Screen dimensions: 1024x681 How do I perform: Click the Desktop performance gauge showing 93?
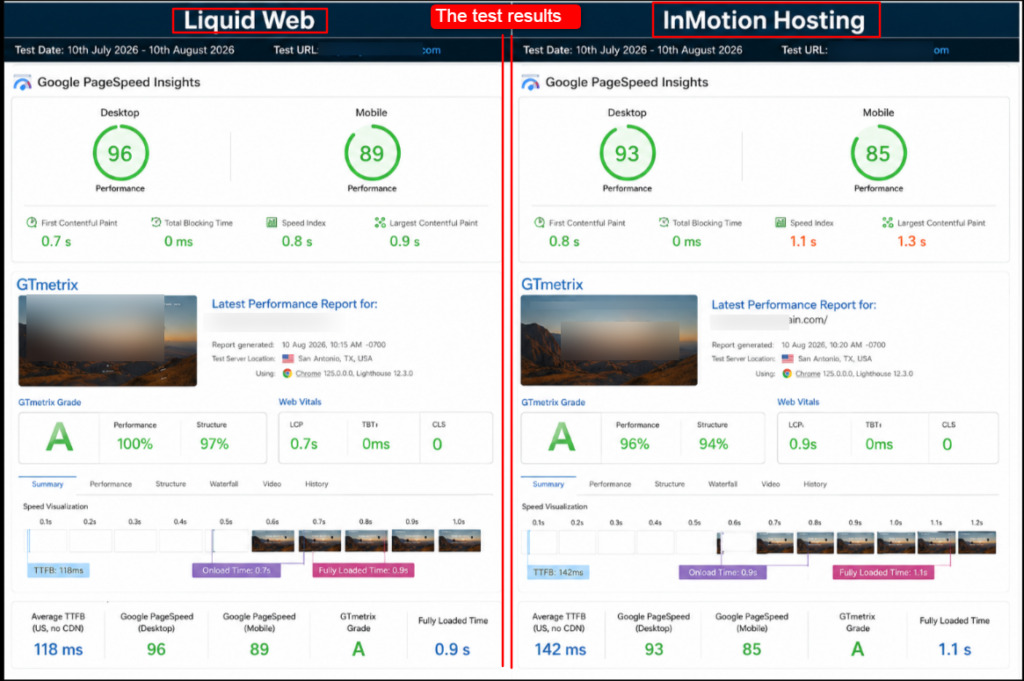[627, 153]
